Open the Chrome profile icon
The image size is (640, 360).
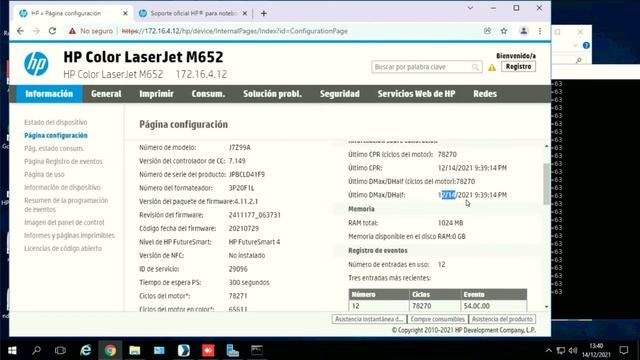pos(524,31)
